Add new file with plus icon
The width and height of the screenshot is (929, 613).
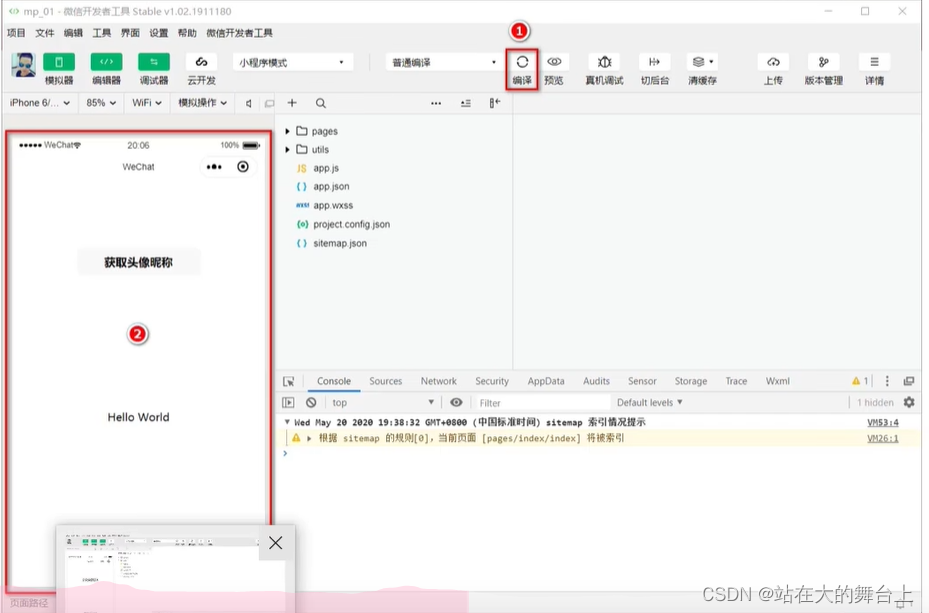[x=291, y=103]
